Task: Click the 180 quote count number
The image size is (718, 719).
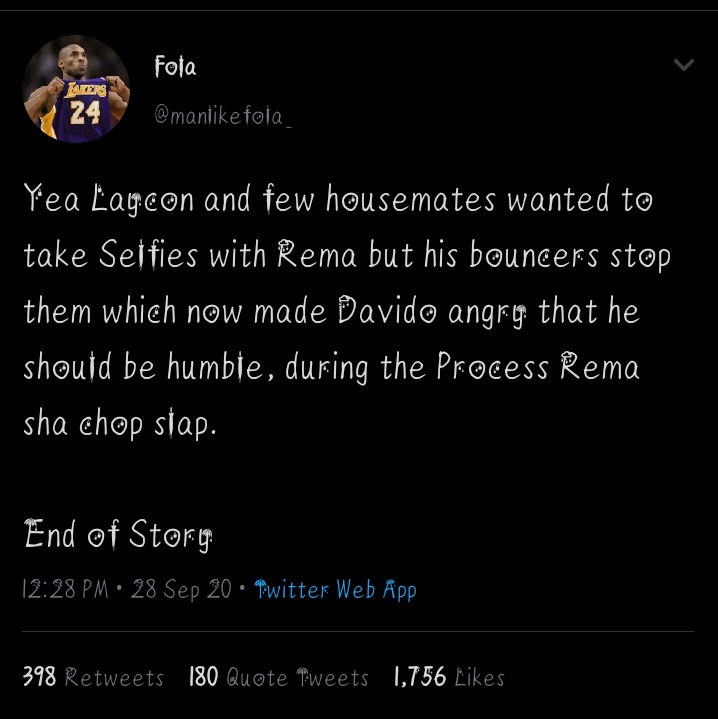Action: 204,677
